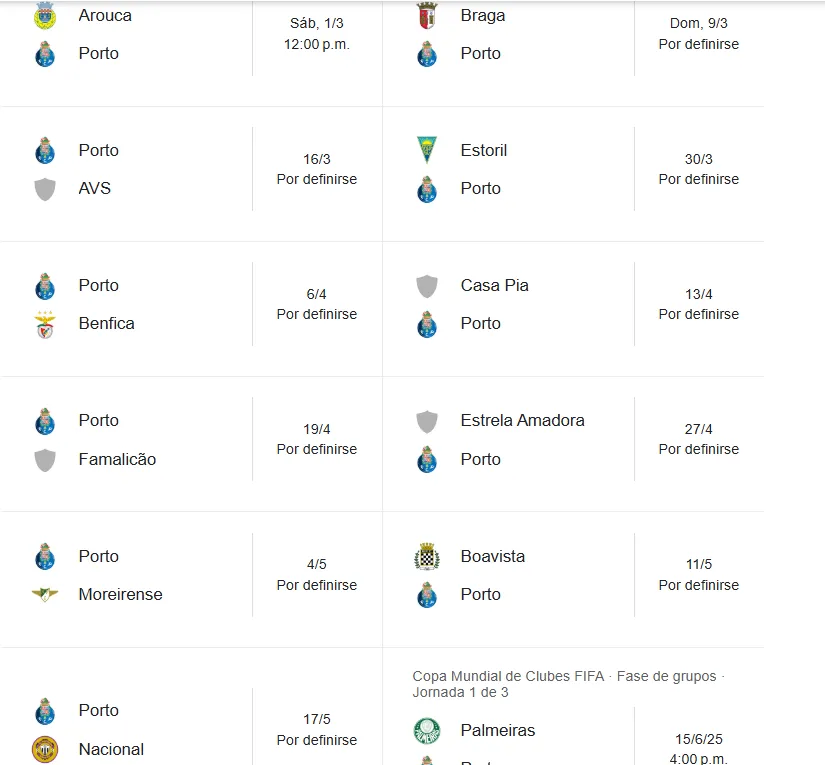The width and height of the screenshot is (825, 765).
Task: Select the Moreirense club badge
Action: click(x=44, y=594)
